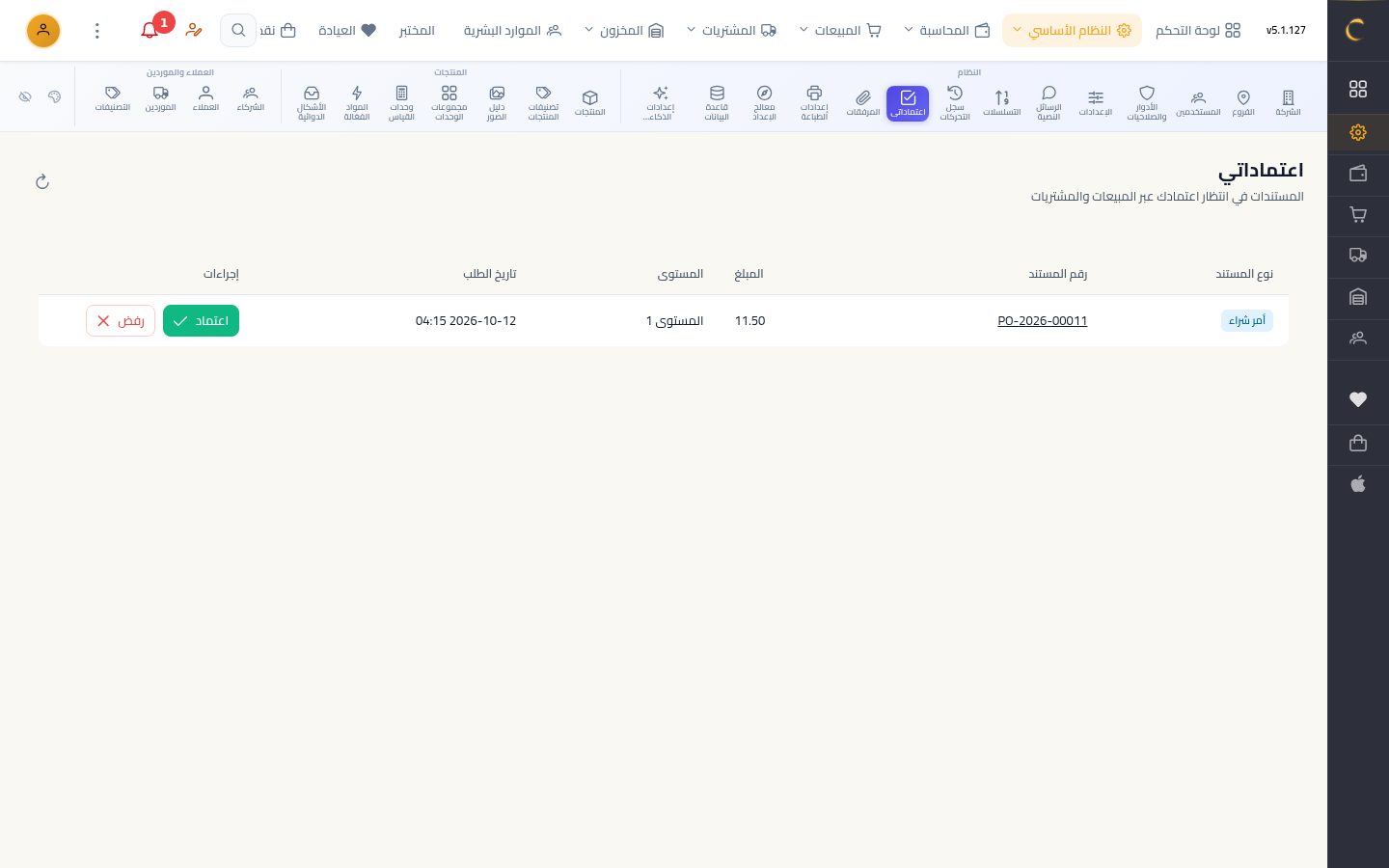Open الموارد البشرية menu item

pos(512,31)
